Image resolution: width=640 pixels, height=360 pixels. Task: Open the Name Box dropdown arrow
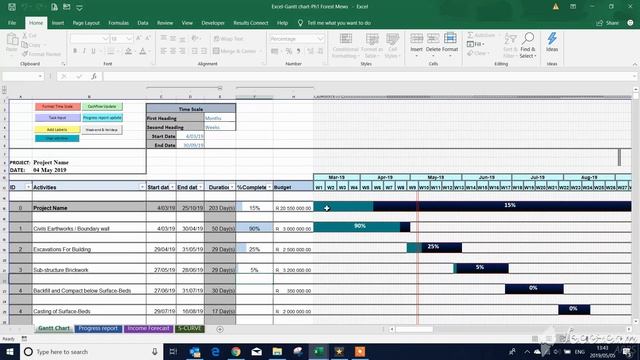point(40,76)
